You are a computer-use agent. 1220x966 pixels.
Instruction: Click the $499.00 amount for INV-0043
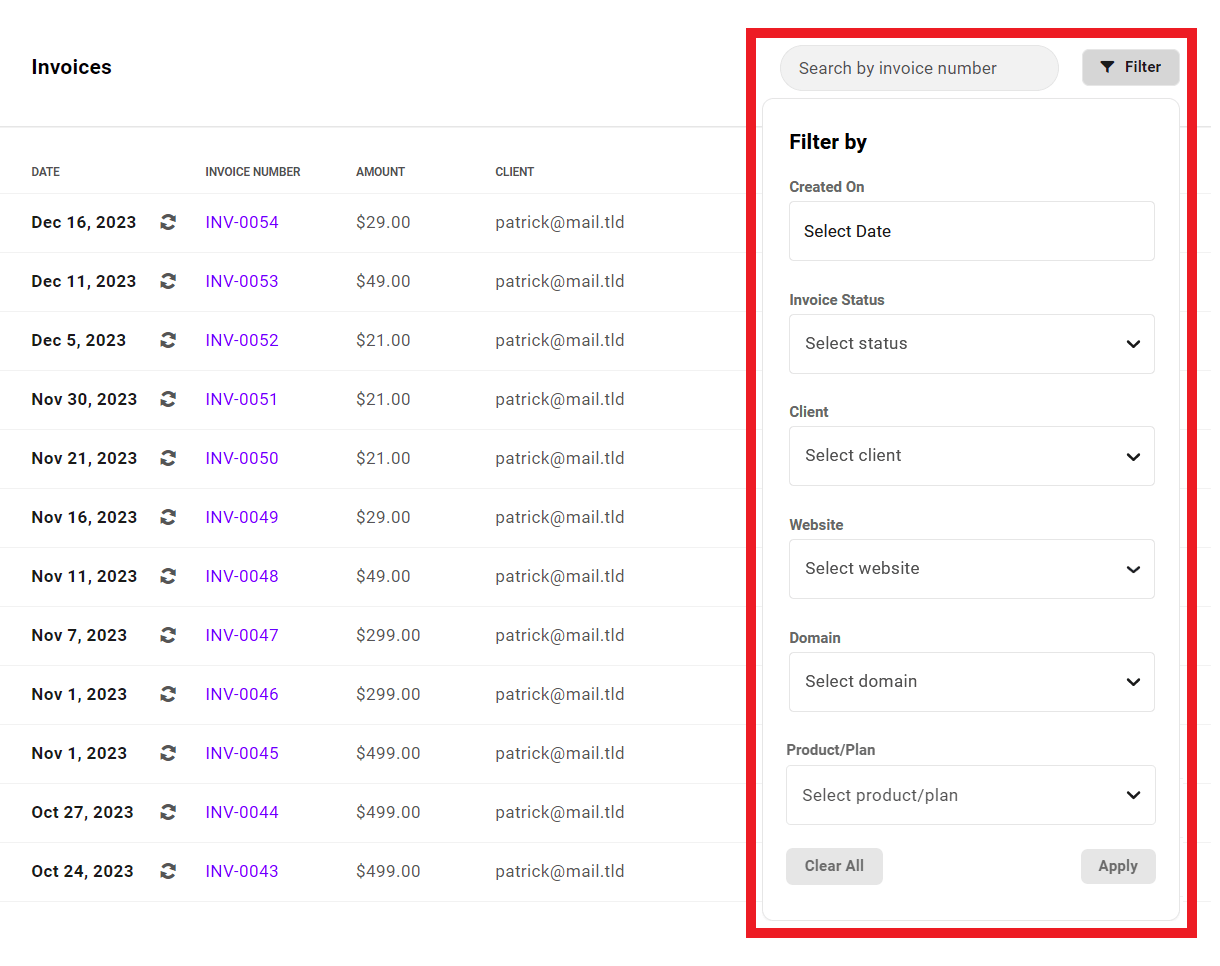pos(388,871)
